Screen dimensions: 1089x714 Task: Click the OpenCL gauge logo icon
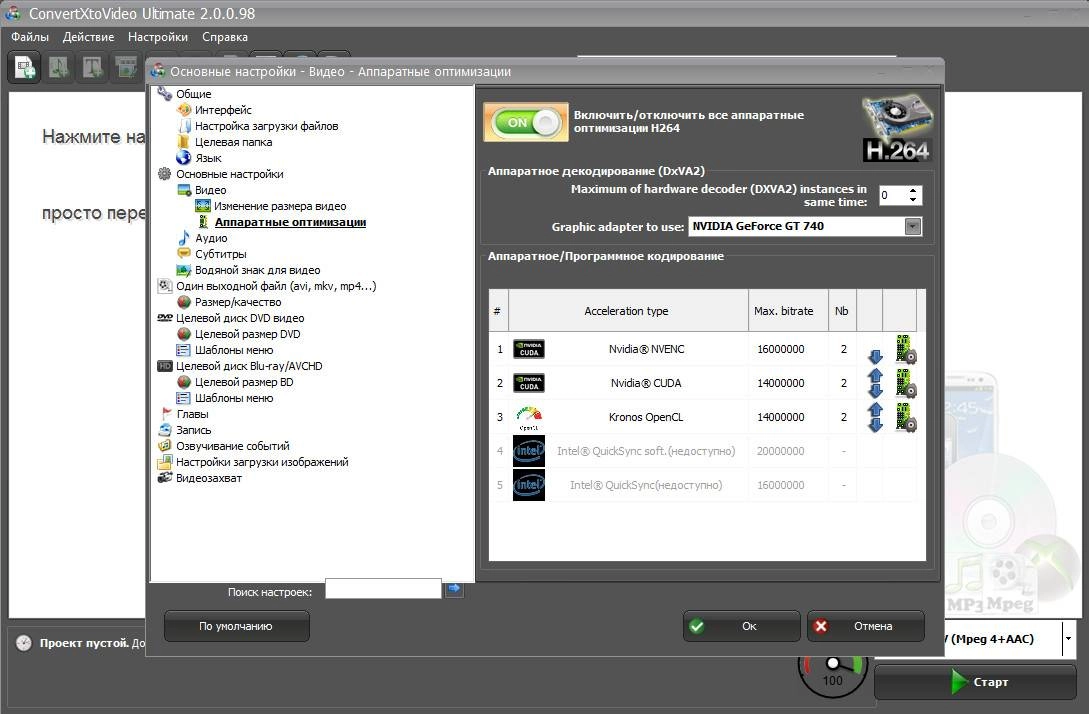(529, 417)
